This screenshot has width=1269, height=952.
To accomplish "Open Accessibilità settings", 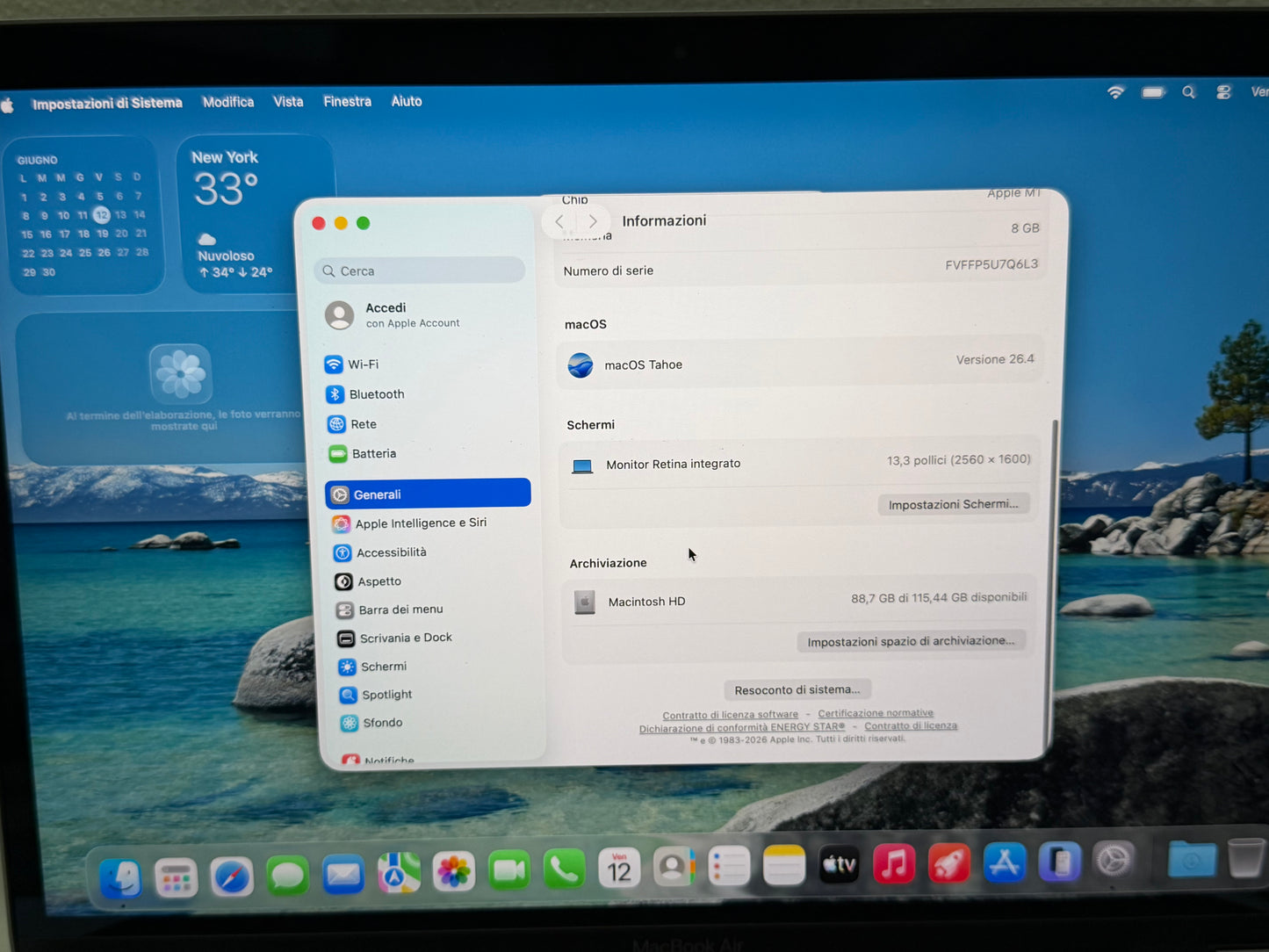I will pos(380,552).
